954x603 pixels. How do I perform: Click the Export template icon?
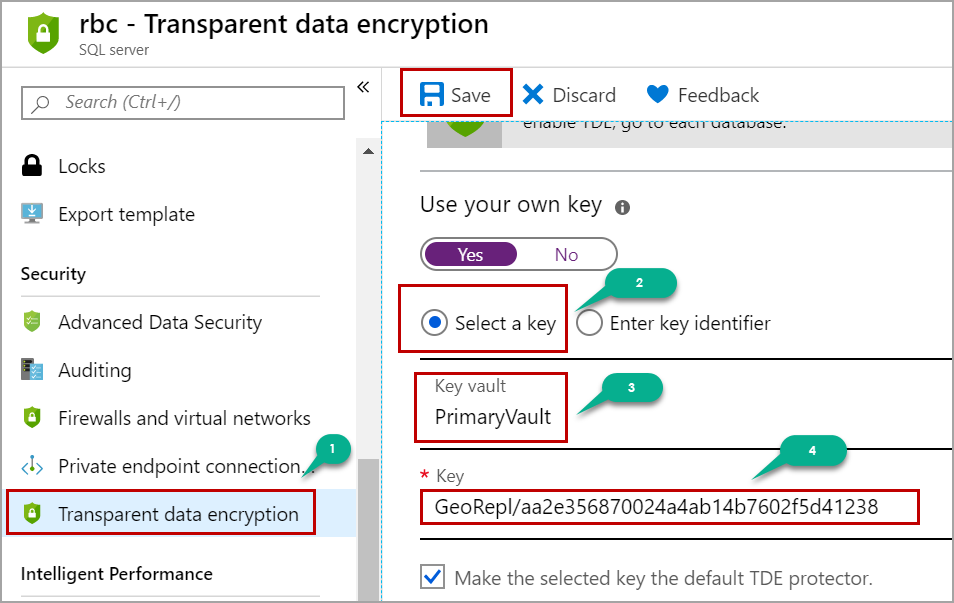[32, 214]
